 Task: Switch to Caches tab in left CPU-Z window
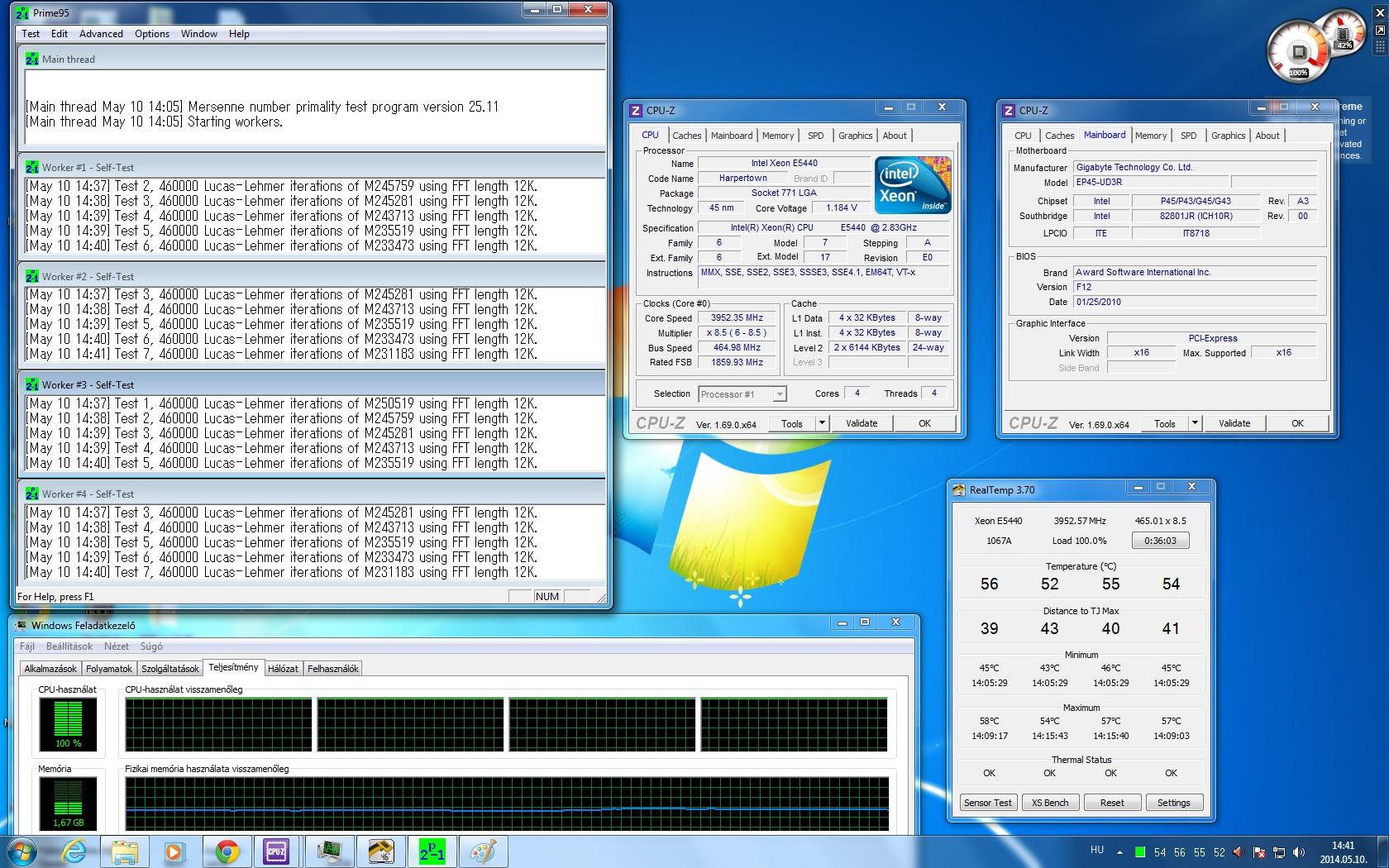click(x=686, y=136)
